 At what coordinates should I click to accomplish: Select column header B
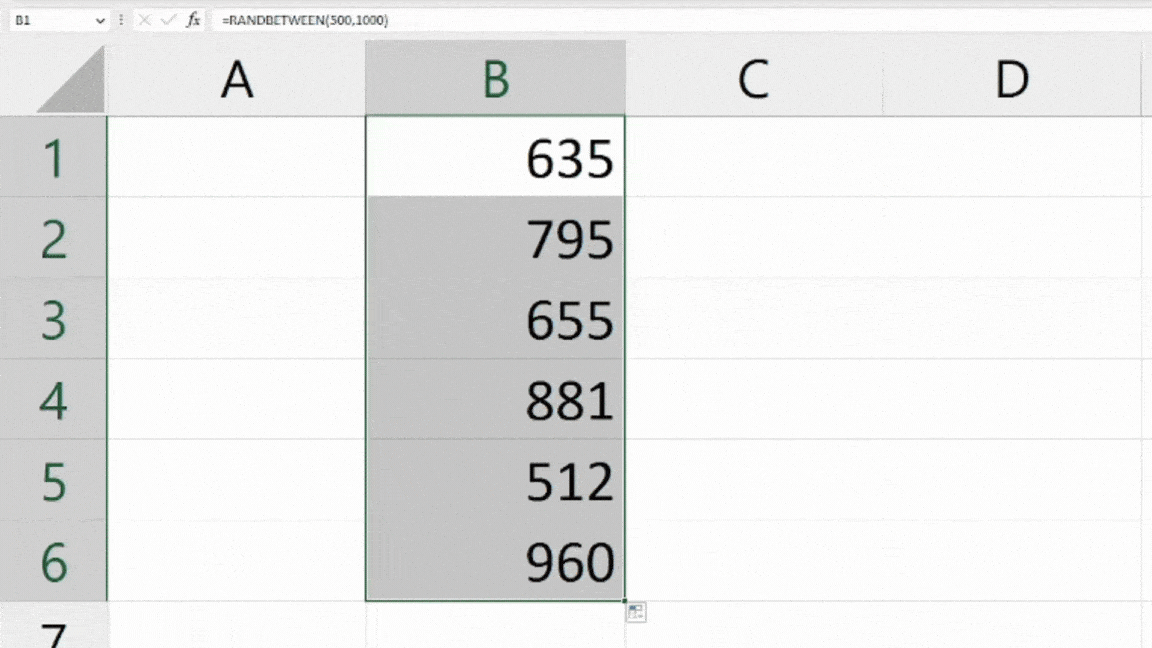pyautogui.click(x=495, y=79)
